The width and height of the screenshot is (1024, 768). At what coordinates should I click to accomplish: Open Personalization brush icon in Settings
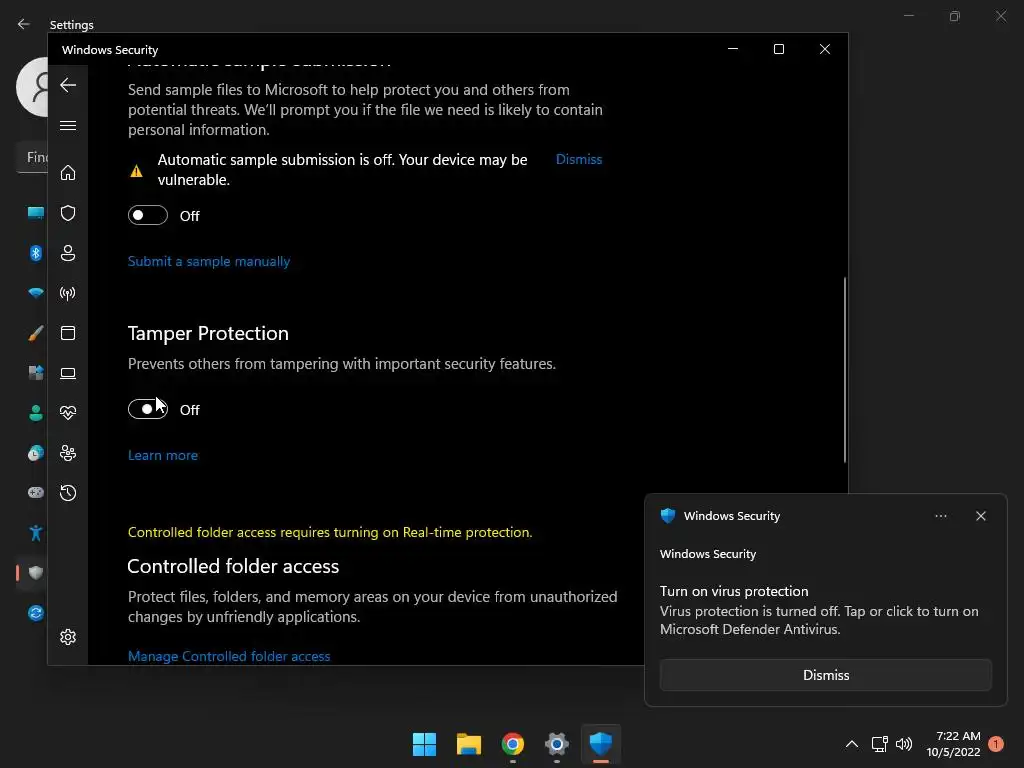coord(36,333)
